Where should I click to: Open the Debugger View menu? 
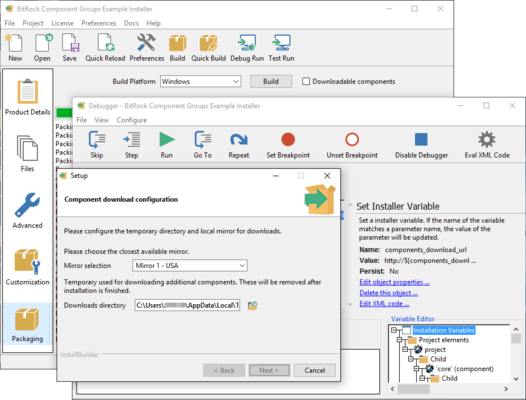pyautogui.click(x=101, y=120)
